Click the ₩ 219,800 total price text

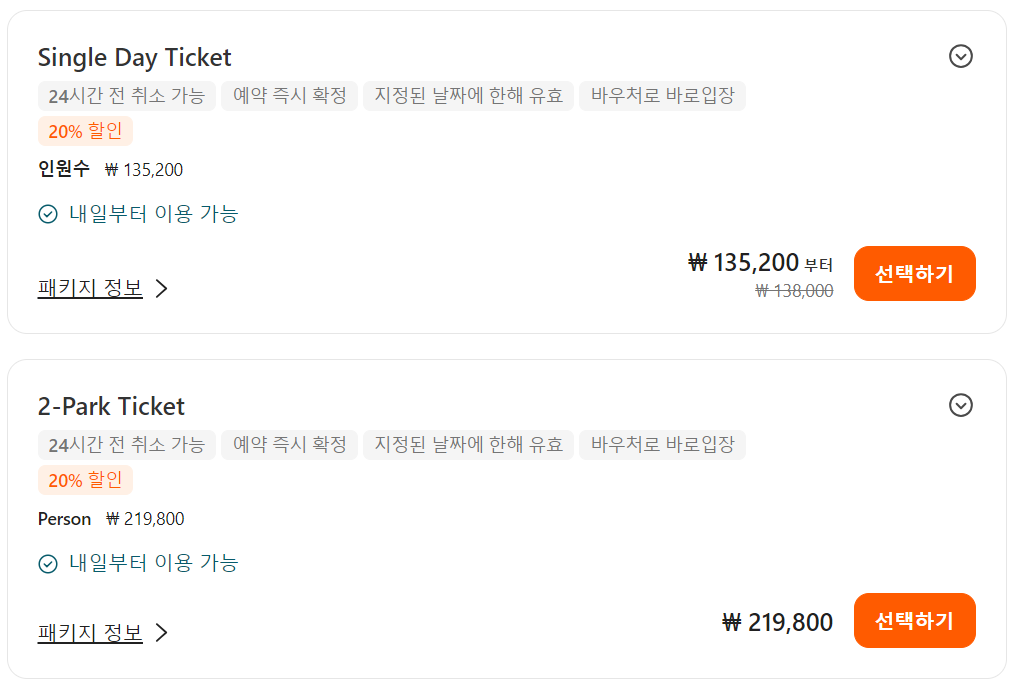click(777, 622)
